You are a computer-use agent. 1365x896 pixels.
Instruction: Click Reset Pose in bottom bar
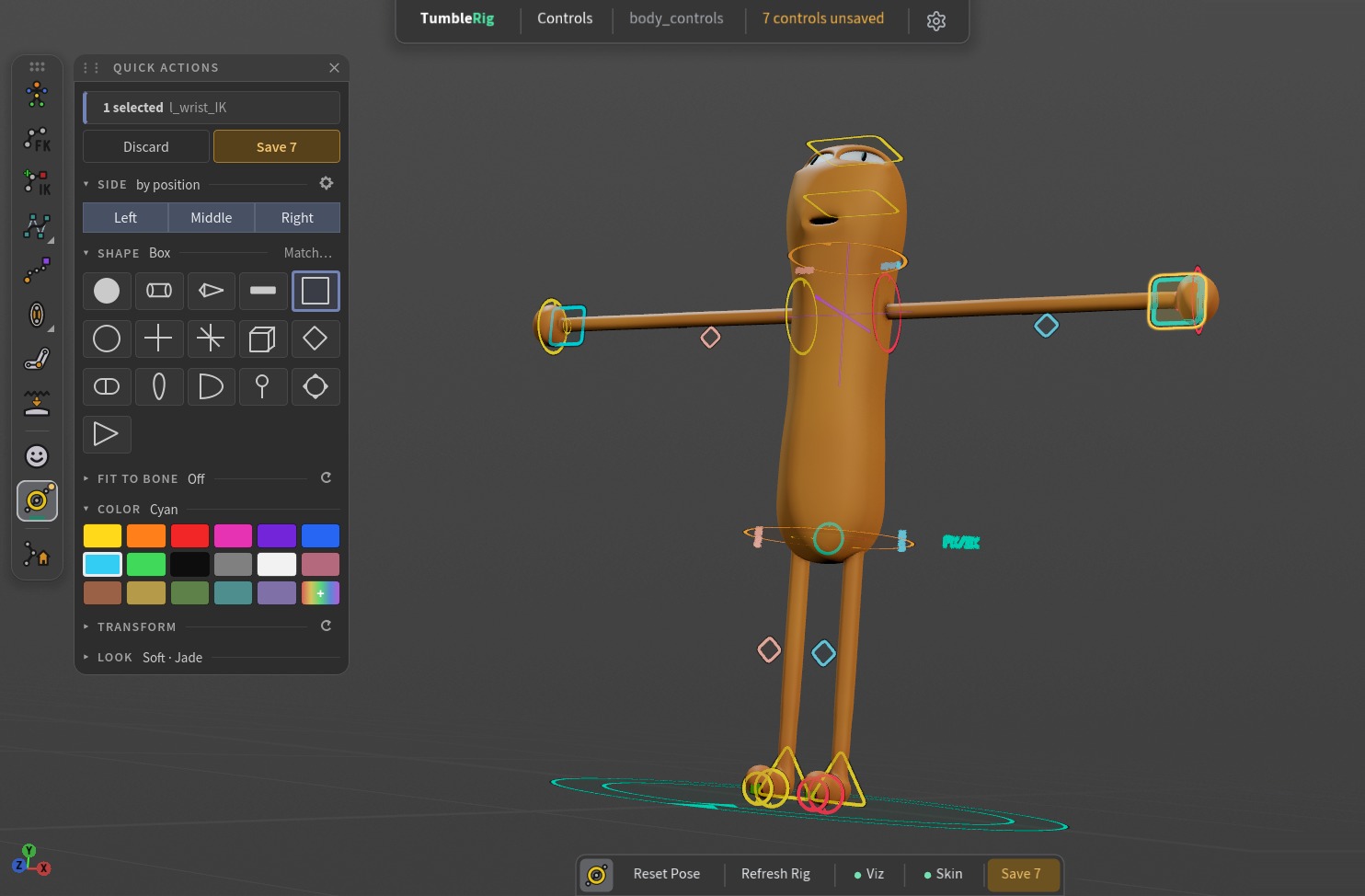[667, 874]
